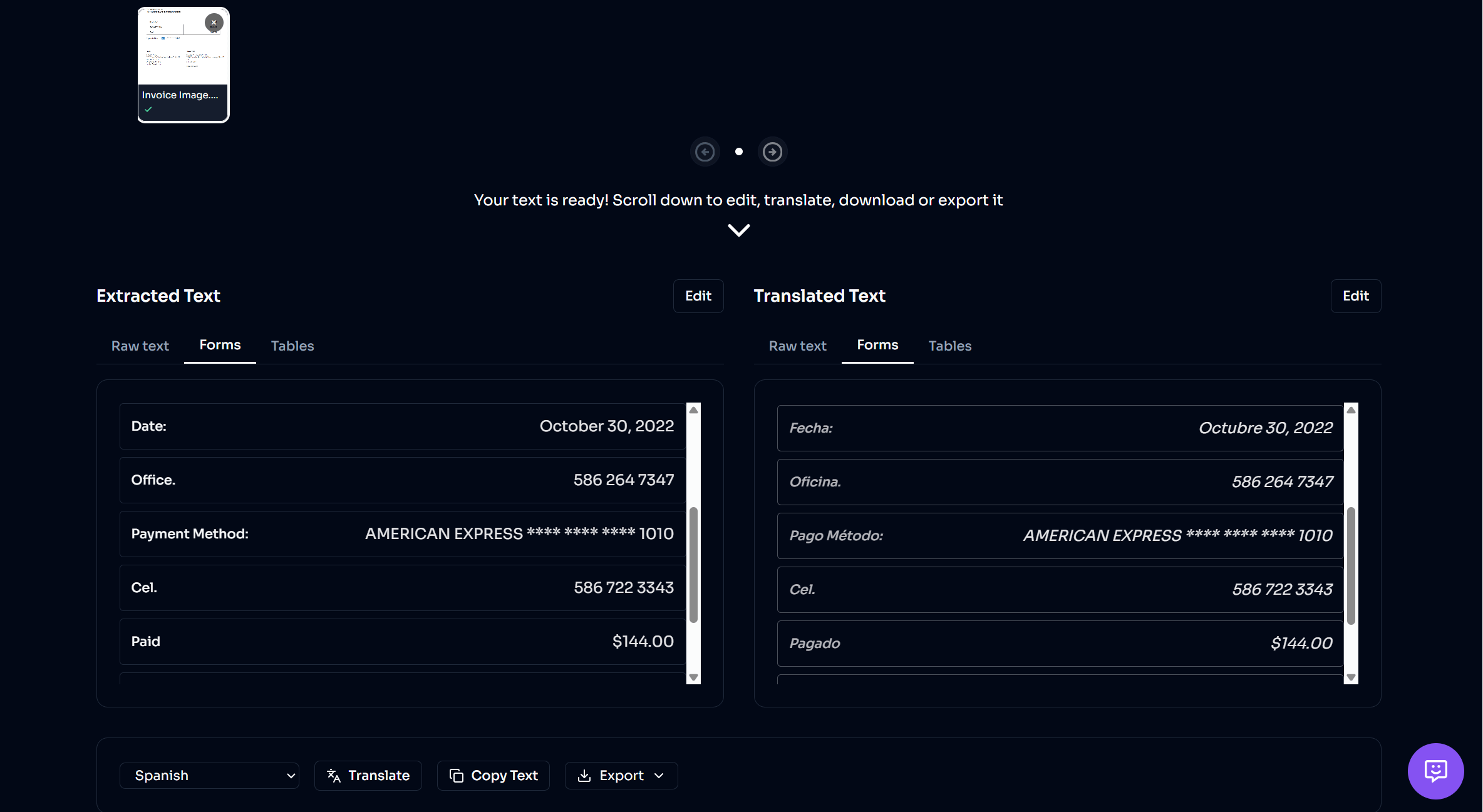Open Tables tab under Translated Text
Image resolution: width=1483 pixels, height=812 pixels.
tap(949, 346)
